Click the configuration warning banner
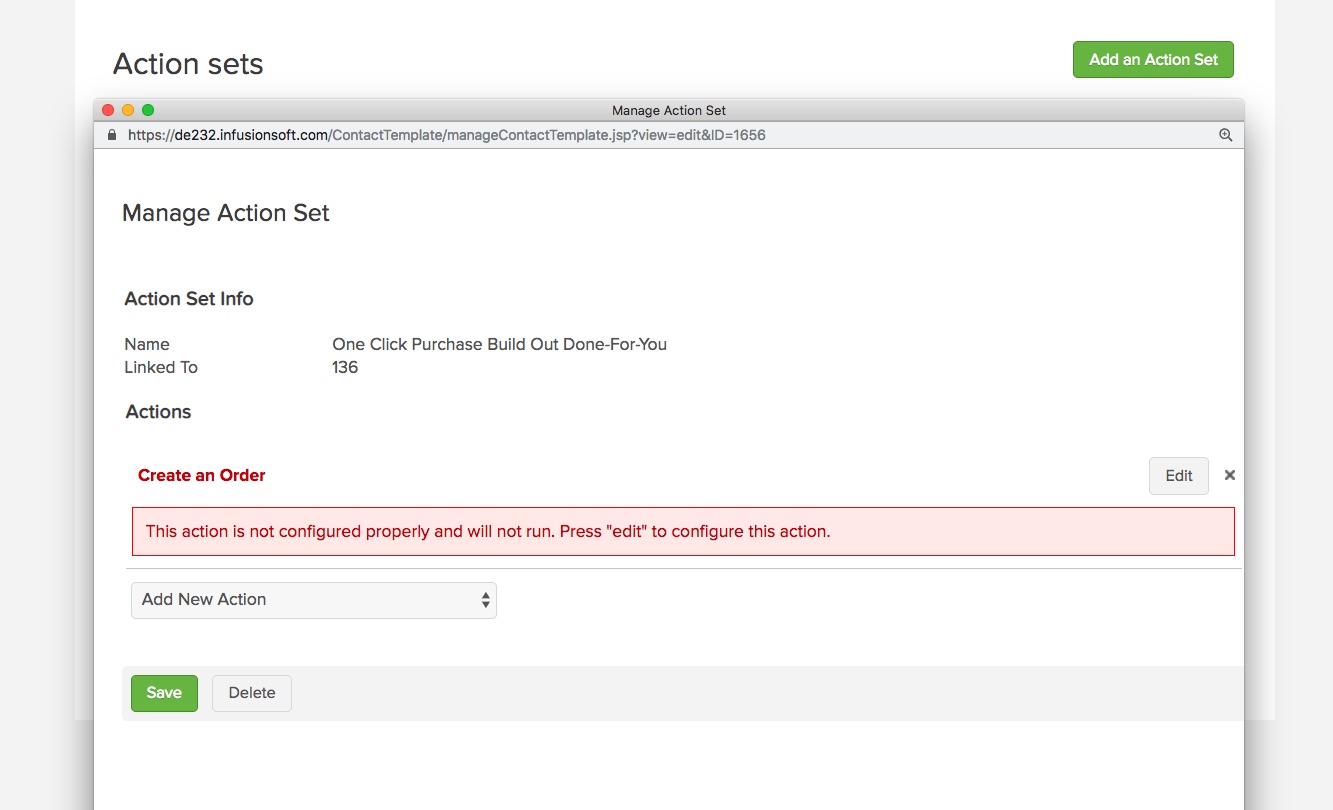Screen dimensions: 1333x810 [683, 531]
